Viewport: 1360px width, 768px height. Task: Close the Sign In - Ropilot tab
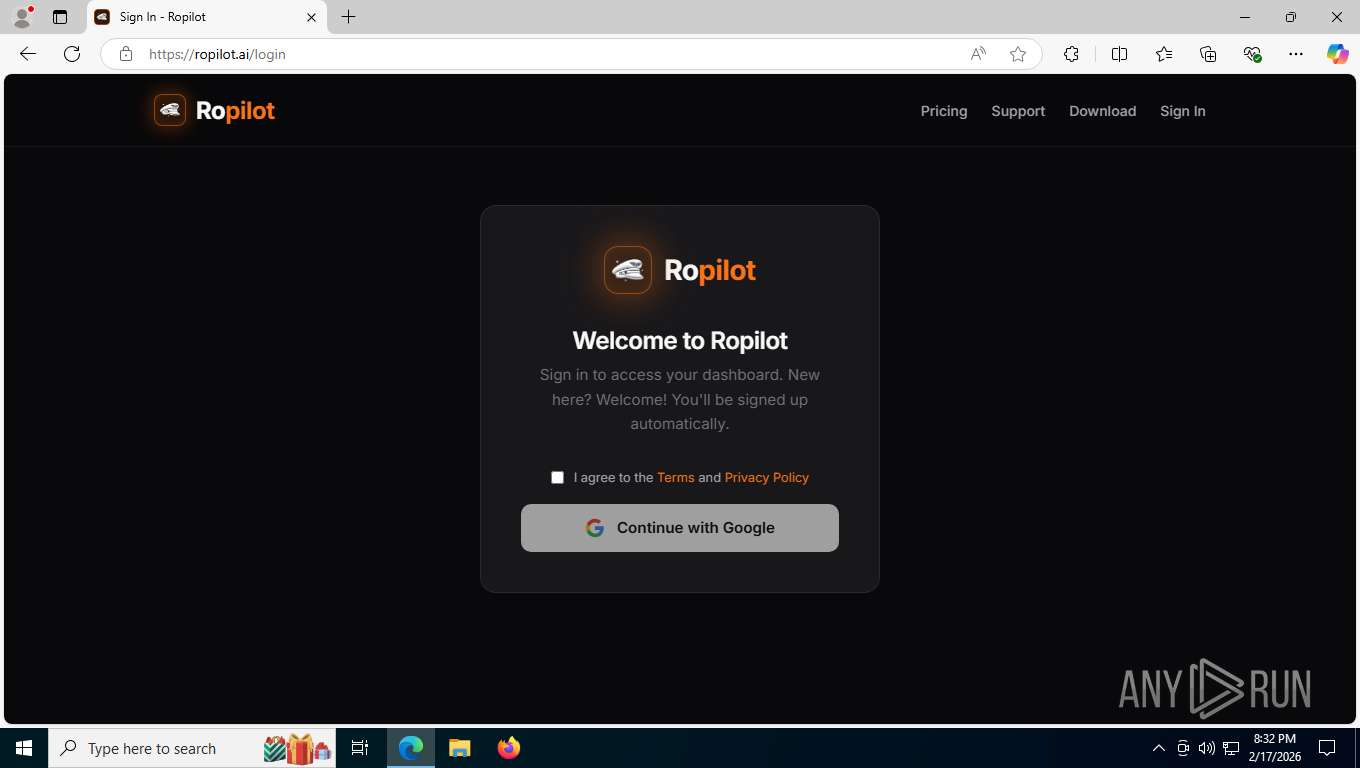point(311,17)
